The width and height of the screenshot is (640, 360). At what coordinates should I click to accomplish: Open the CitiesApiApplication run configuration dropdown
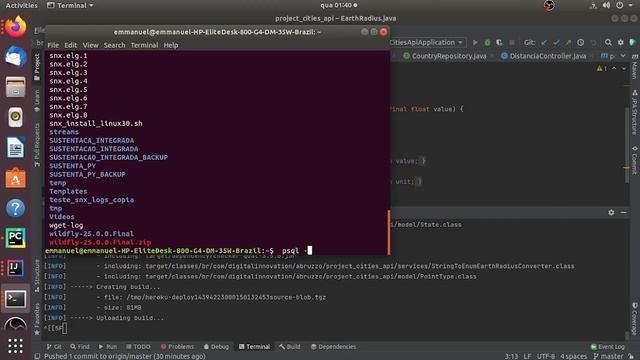(427, 42)
